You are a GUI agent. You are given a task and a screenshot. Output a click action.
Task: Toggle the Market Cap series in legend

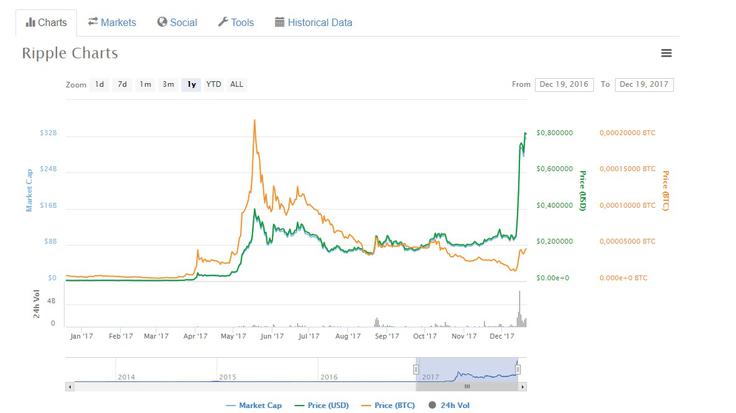tap(254, 405)
